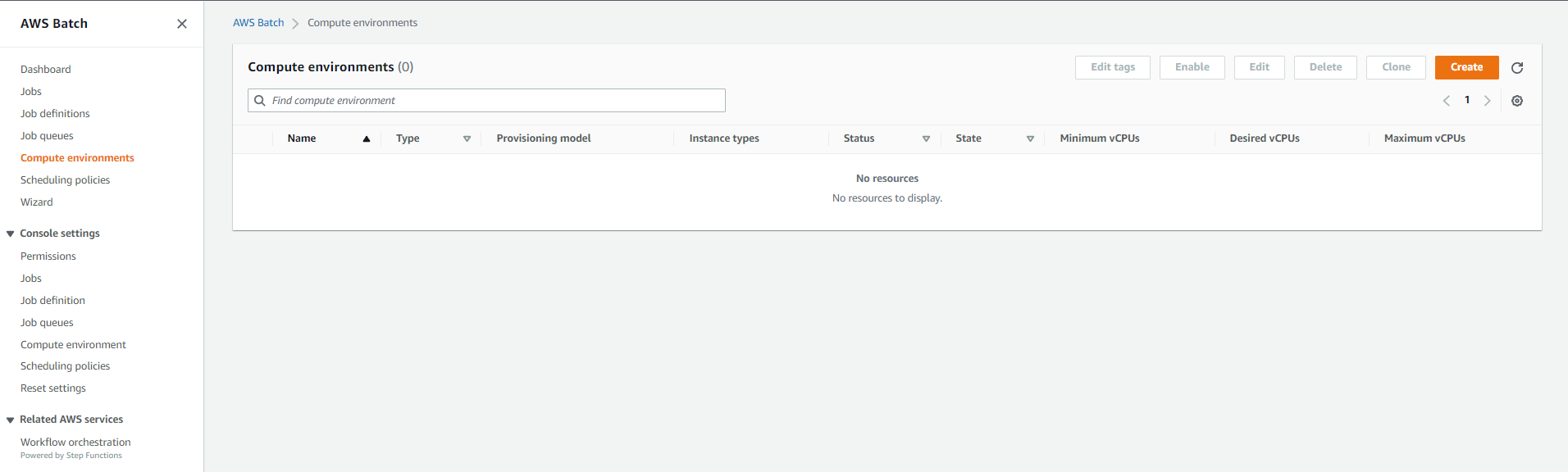Screen dimensions: 1568x472
Task: Select the Wizard sidebar item
Action: coord(36,202)
